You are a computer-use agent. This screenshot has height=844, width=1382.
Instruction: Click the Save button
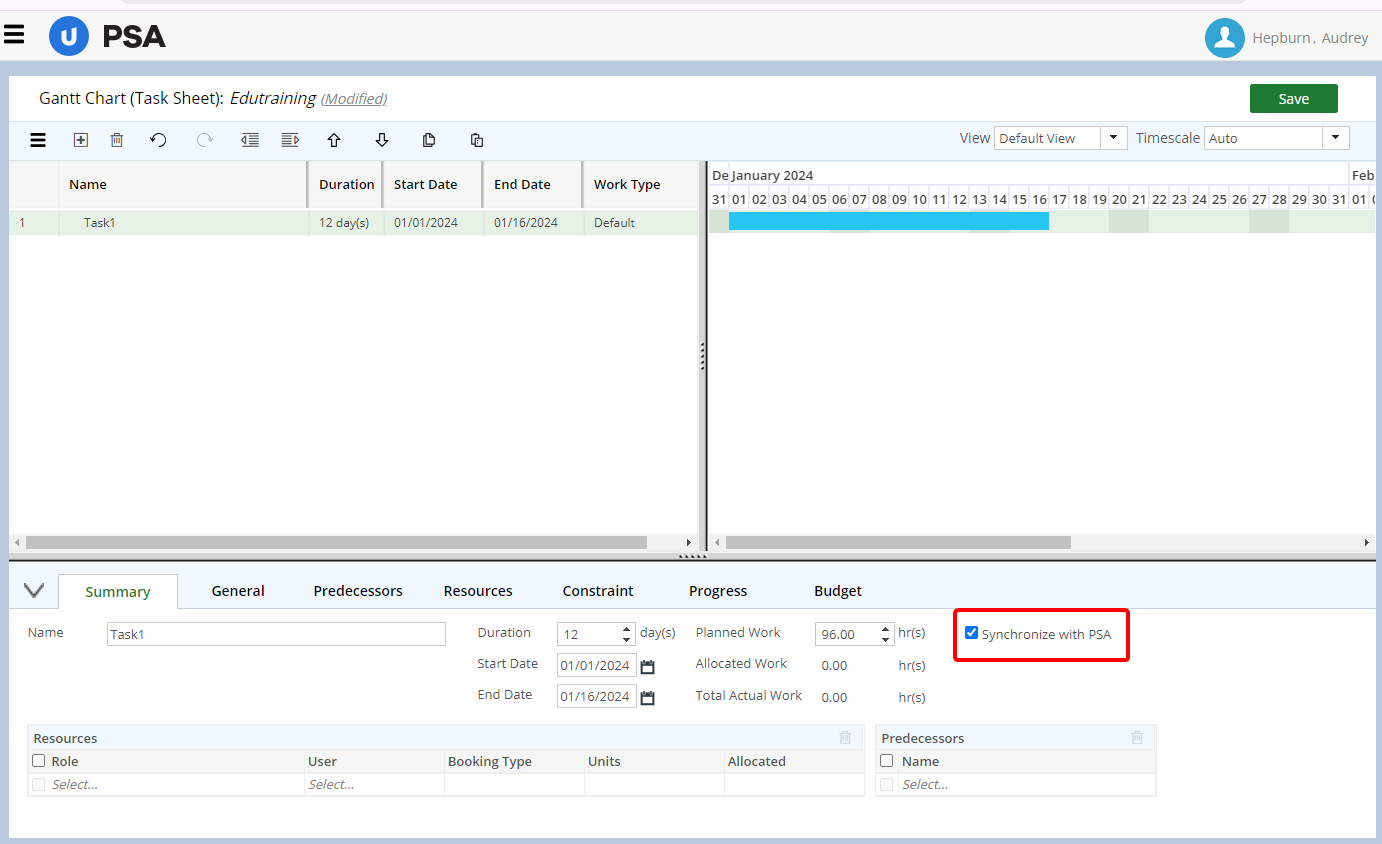(x=1293, y=98)
